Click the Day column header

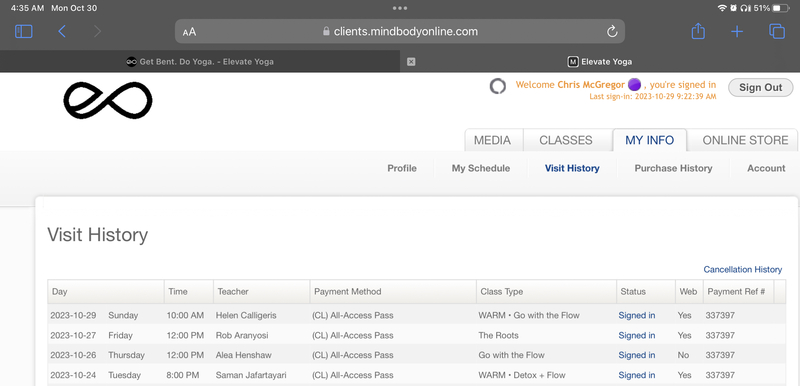(106, 292)
